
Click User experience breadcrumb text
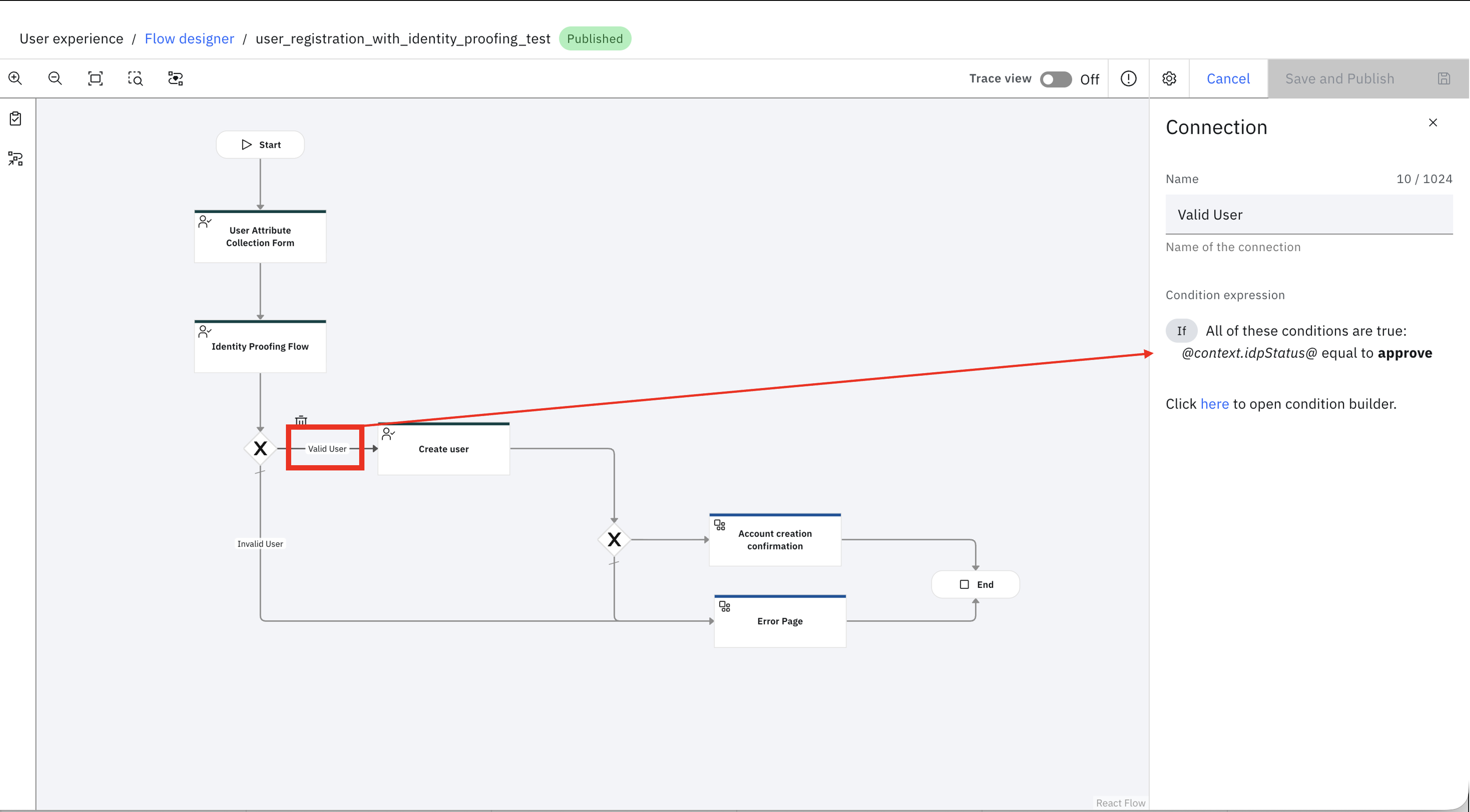pos(71,39)
